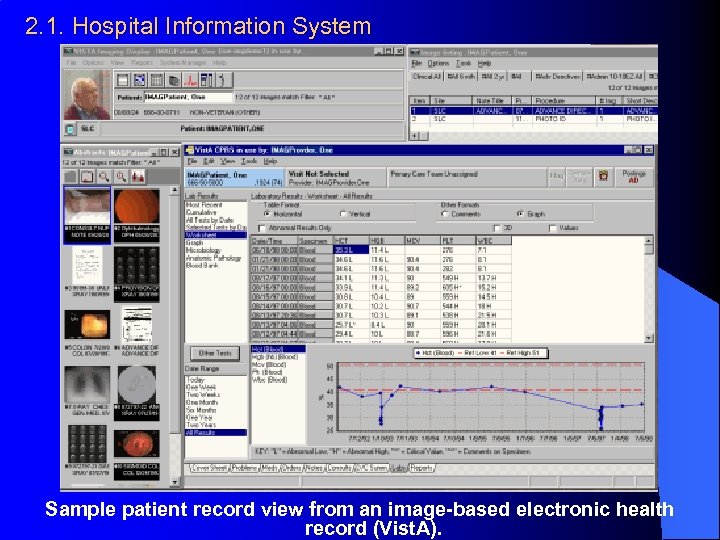Screen dimensions: 720x540
Task: Click the thumbnail panel scrollbar up arrow
Action: click(174, 190)
